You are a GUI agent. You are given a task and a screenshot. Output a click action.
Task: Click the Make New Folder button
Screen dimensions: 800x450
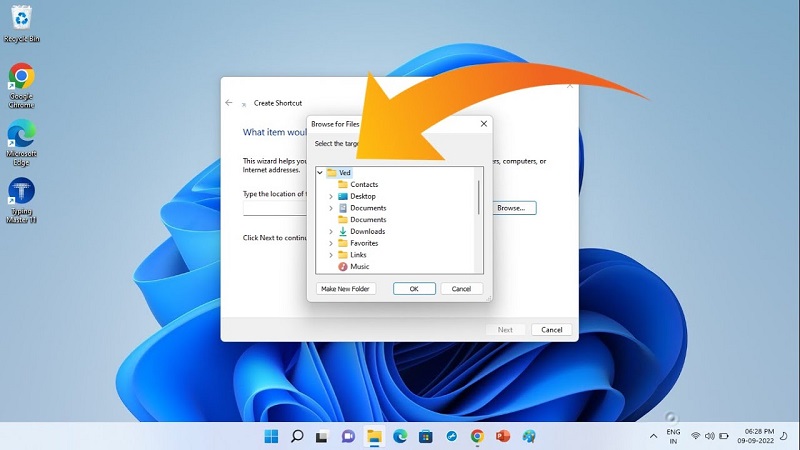pos(345,289)
